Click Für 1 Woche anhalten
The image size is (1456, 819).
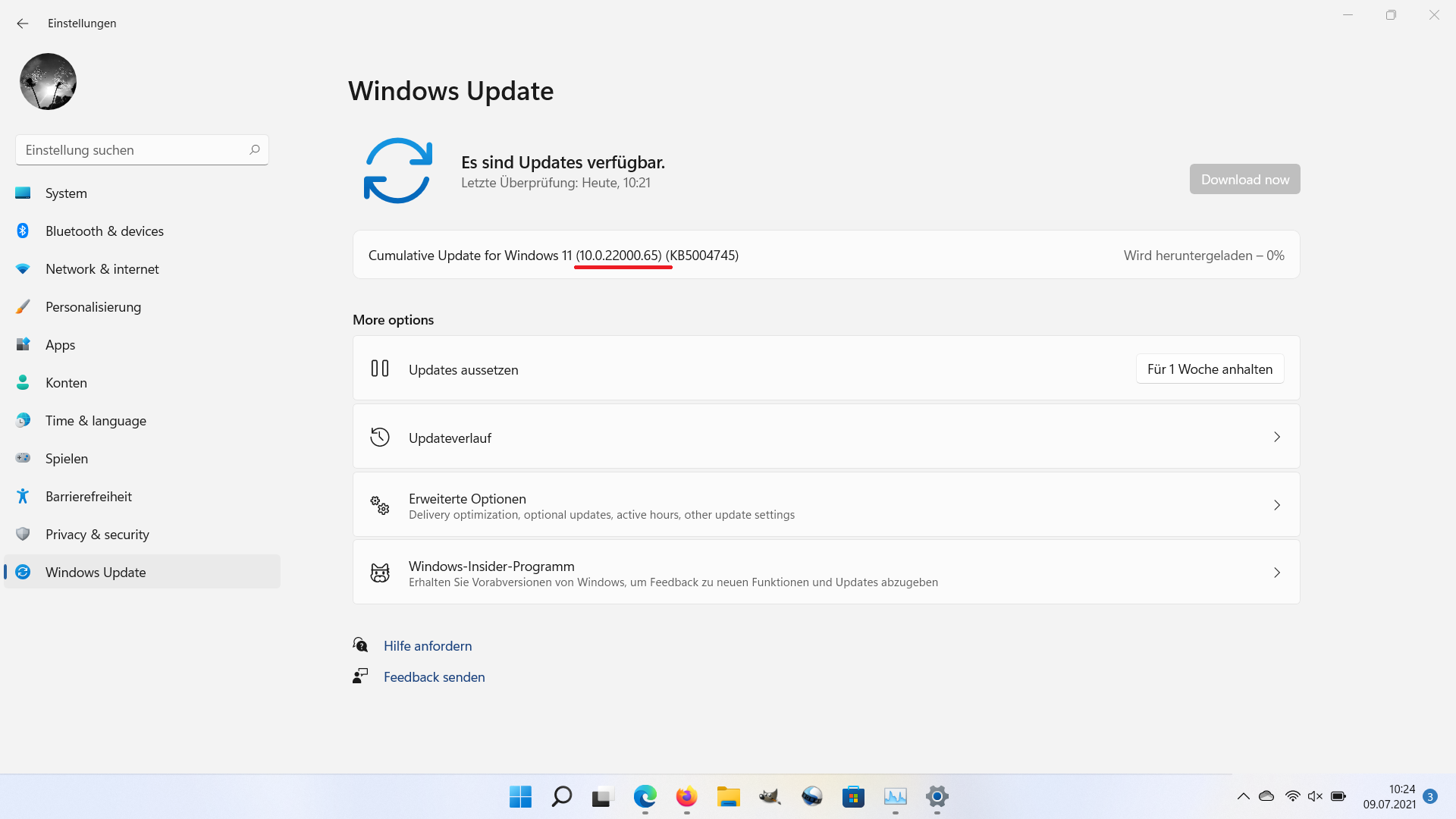(1210, 369)
